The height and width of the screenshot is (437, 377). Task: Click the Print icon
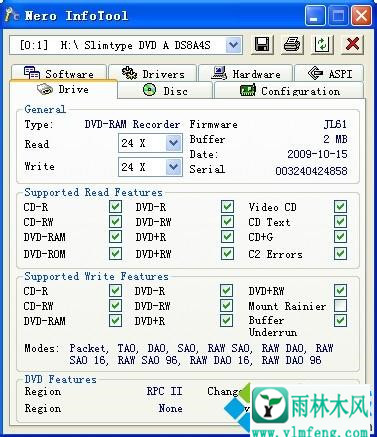pos(292,44)
